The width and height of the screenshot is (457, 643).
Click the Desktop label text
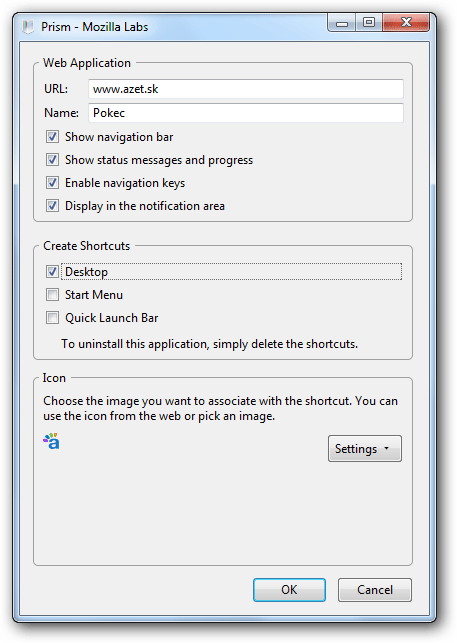tap(86, 272)
